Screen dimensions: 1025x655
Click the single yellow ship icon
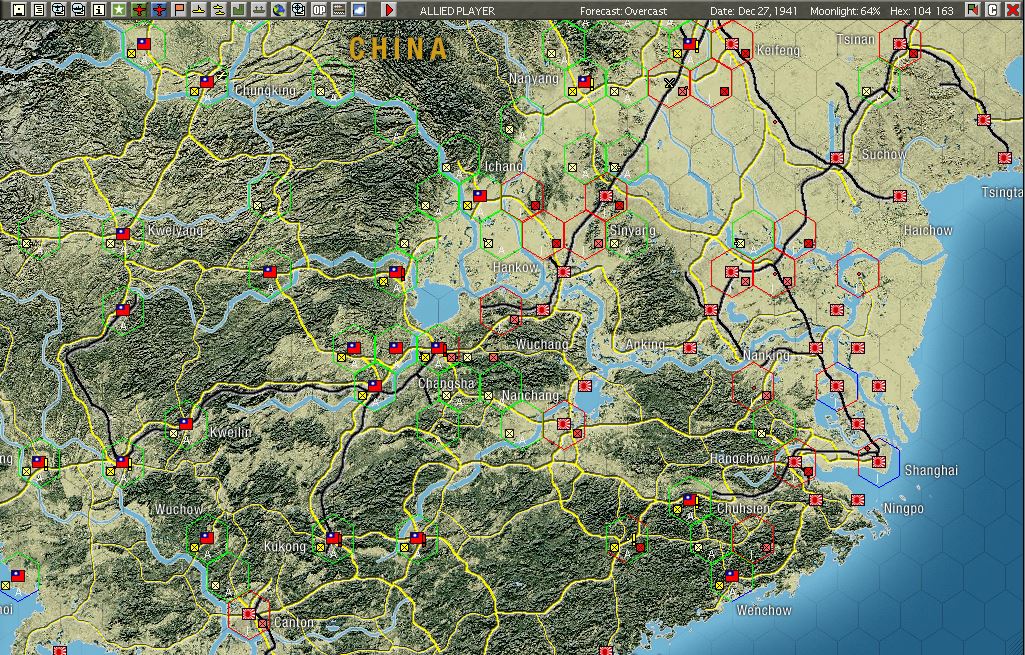click(199, 10)
